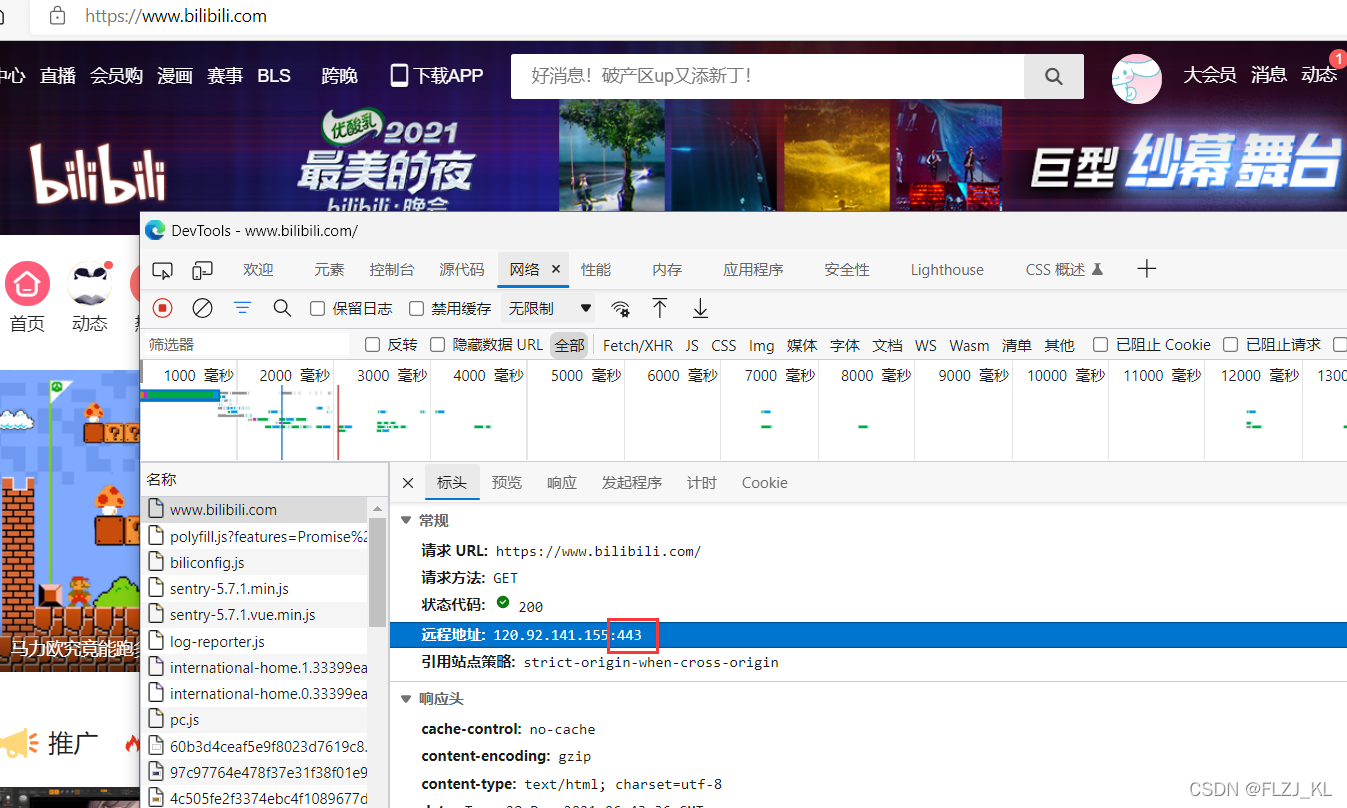Viewport: 1347px width, 808px height.
Task: Clear the network log
Action: pos(203,308)
